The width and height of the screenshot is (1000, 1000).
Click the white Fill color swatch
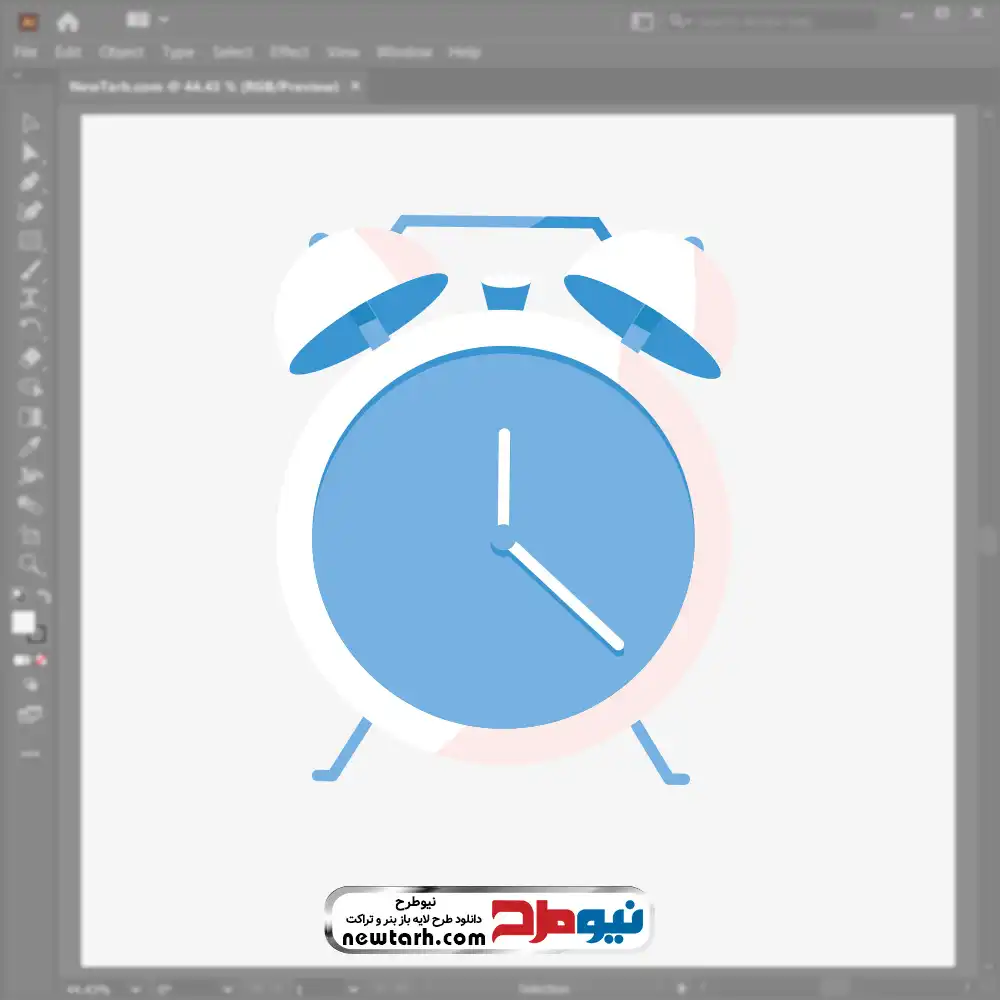[23, 623]
